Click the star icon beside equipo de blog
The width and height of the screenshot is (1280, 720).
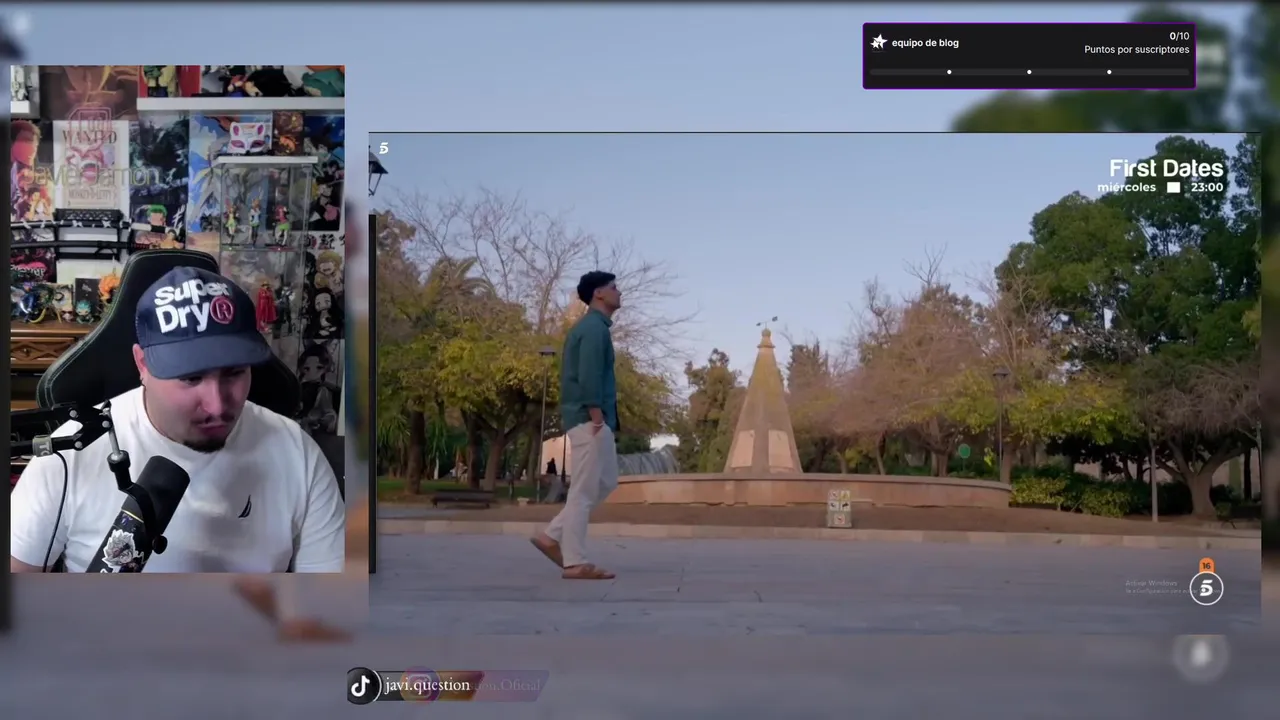coord(878,42)
